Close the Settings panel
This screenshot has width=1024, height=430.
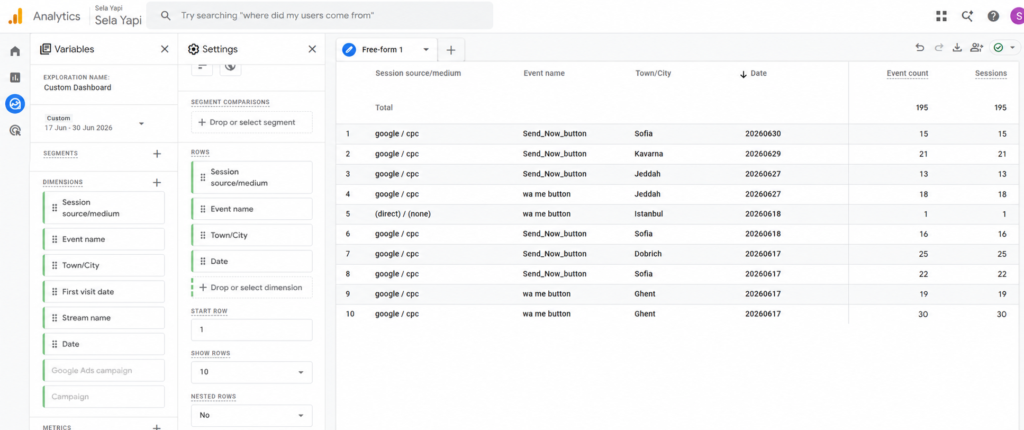(312, 49)
